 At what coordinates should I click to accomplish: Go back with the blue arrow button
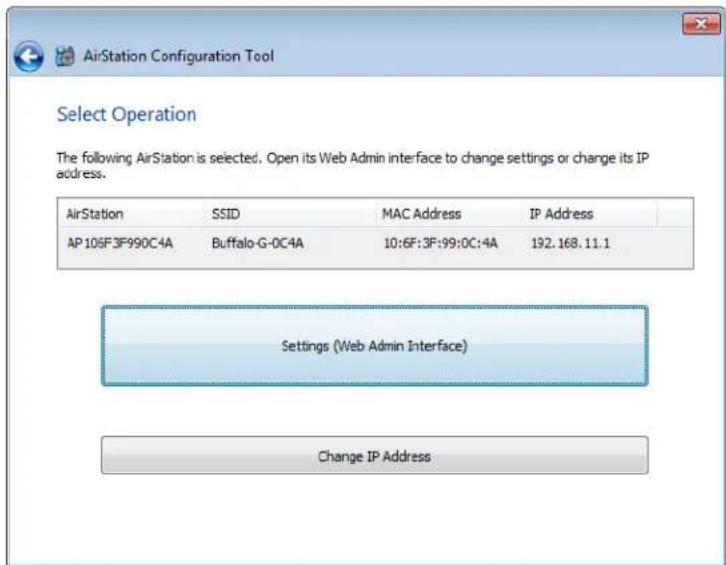pyautogui.click(x=29, y=56)
